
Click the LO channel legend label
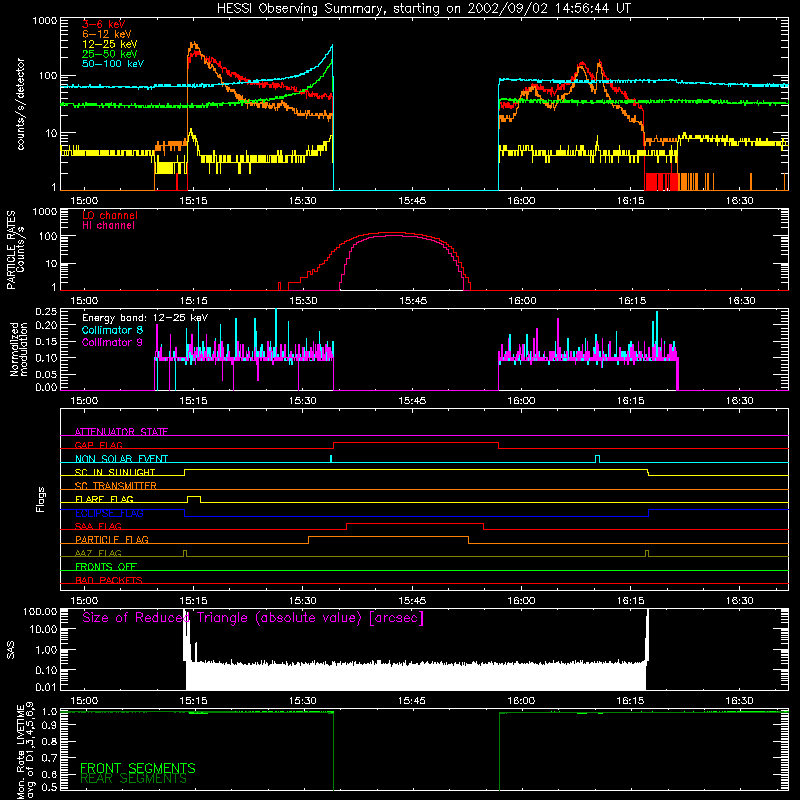[110, 215]
